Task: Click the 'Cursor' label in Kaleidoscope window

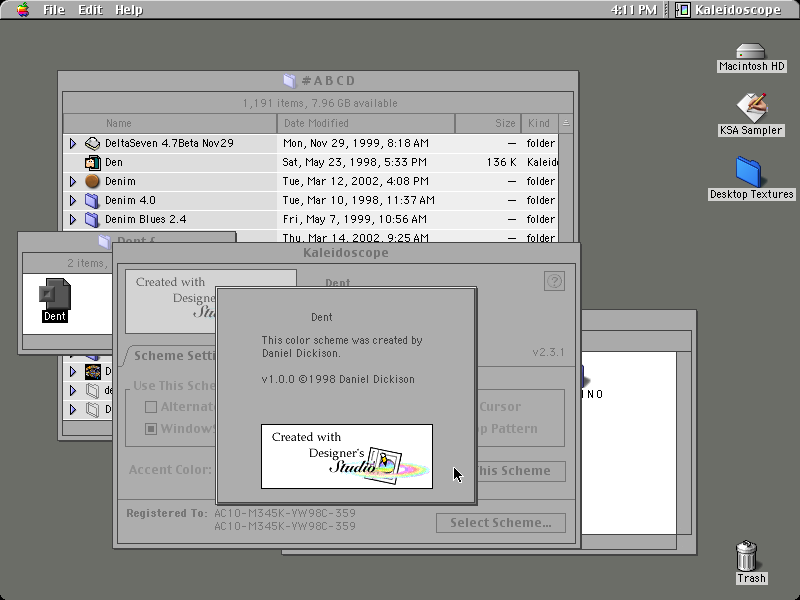Action: (500, 407)
